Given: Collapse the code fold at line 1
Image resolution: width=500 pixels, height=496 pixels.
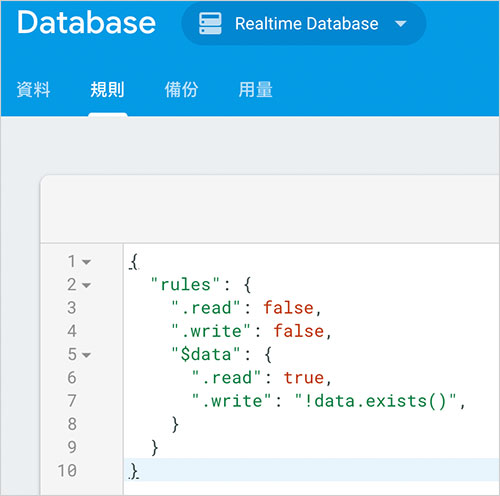Looking at the screenshot, I should click(x=87, y=262).
